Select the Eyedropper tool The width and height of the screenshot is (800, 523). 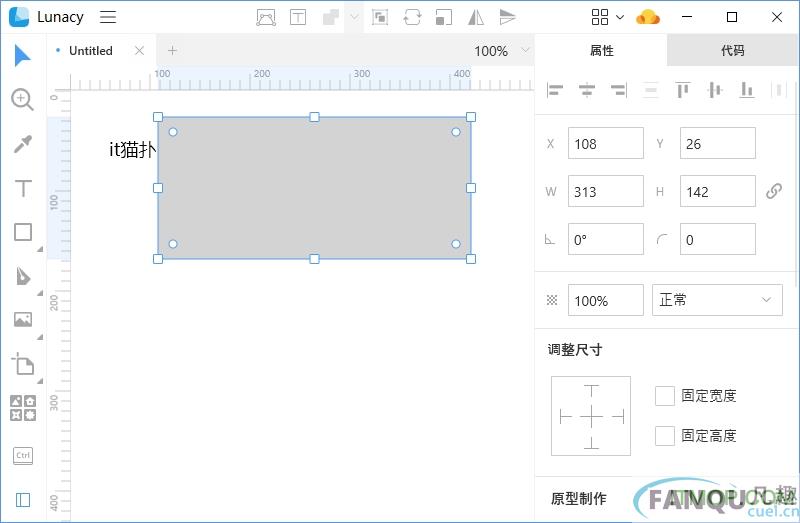[x=22, y=144]
